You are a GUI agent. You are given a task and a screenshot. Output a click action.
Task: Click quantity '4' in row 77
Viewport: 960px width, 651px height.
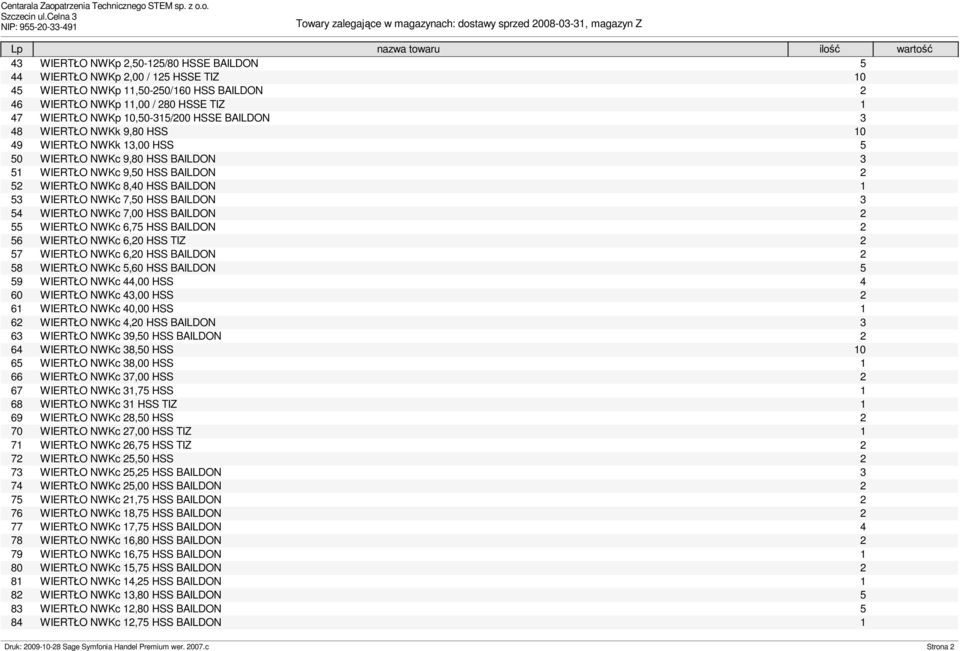(x=863, y=527)
